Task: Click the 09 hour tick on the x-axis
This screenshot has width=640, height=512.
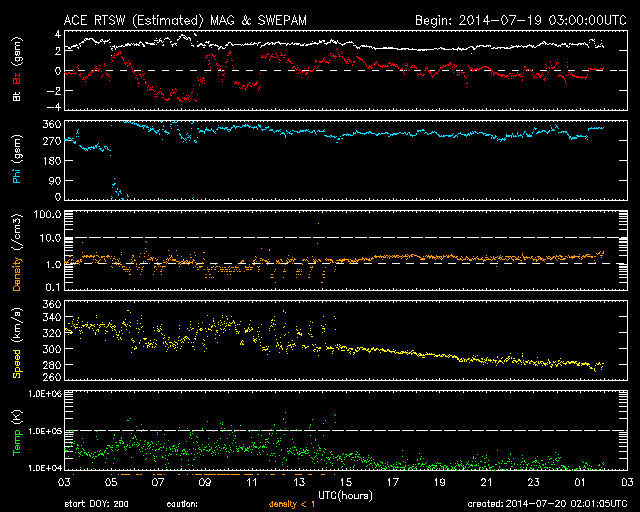Action: (x=205, y=482)
